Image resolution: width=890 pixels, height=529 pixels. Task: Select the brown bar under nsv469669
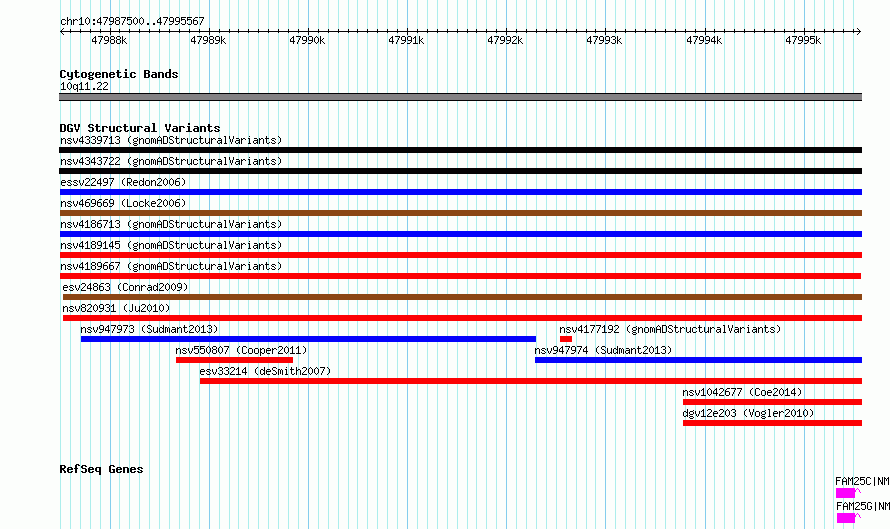coord(460,213)
